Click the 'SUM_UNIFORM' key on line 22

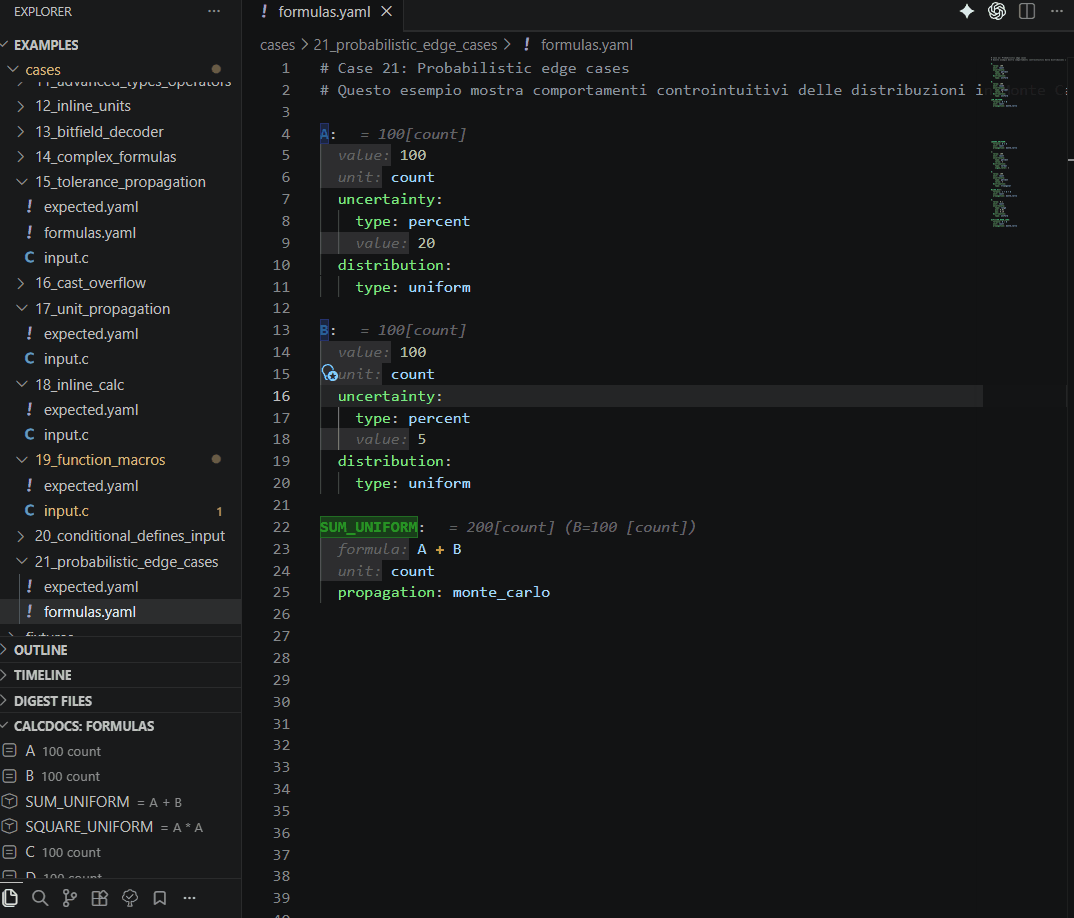click(x=369, y=527)
